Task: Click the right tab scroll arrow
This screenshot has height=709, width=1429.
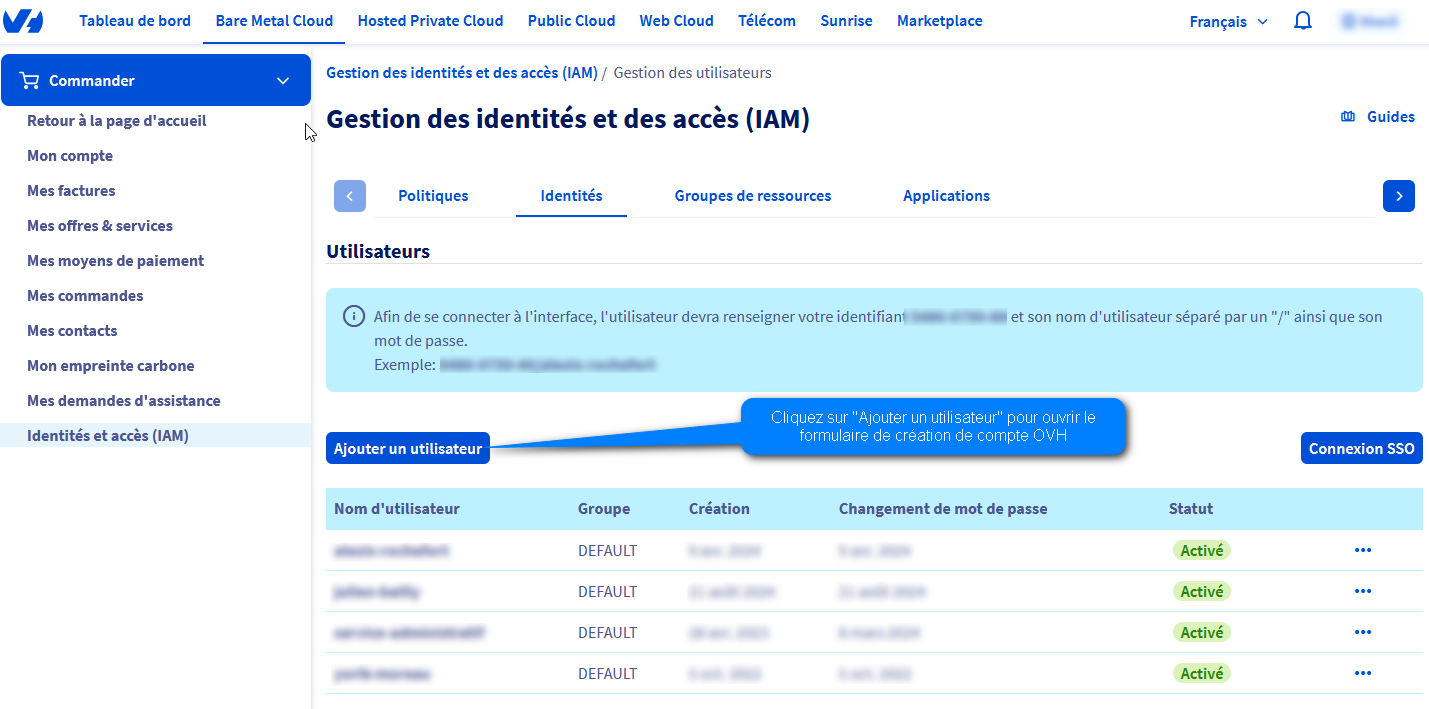Action: tap(1399, 196)
